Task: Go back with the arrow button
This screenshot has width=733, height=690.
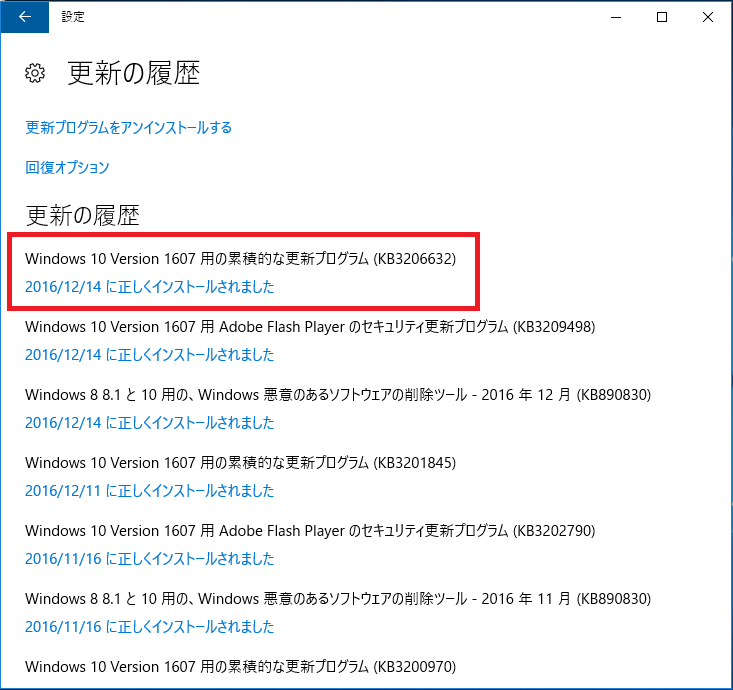Action: tap(25, 17)
